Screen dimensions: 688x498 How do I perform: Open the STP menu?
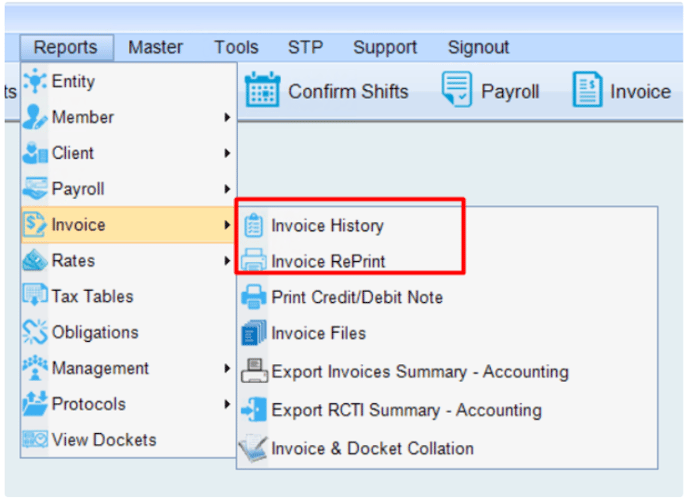[305, 47]
